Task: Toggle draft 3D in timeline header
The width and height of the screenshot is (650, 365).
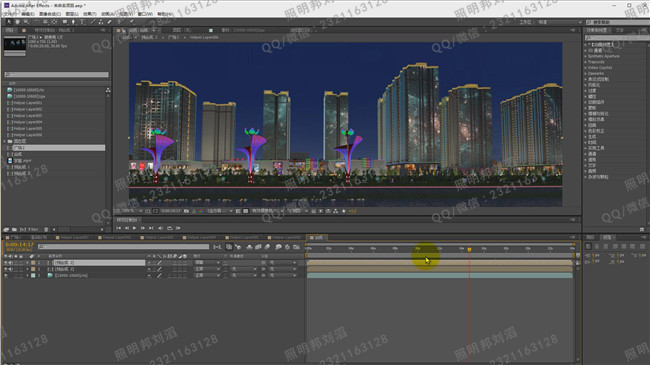Action: 238,247
